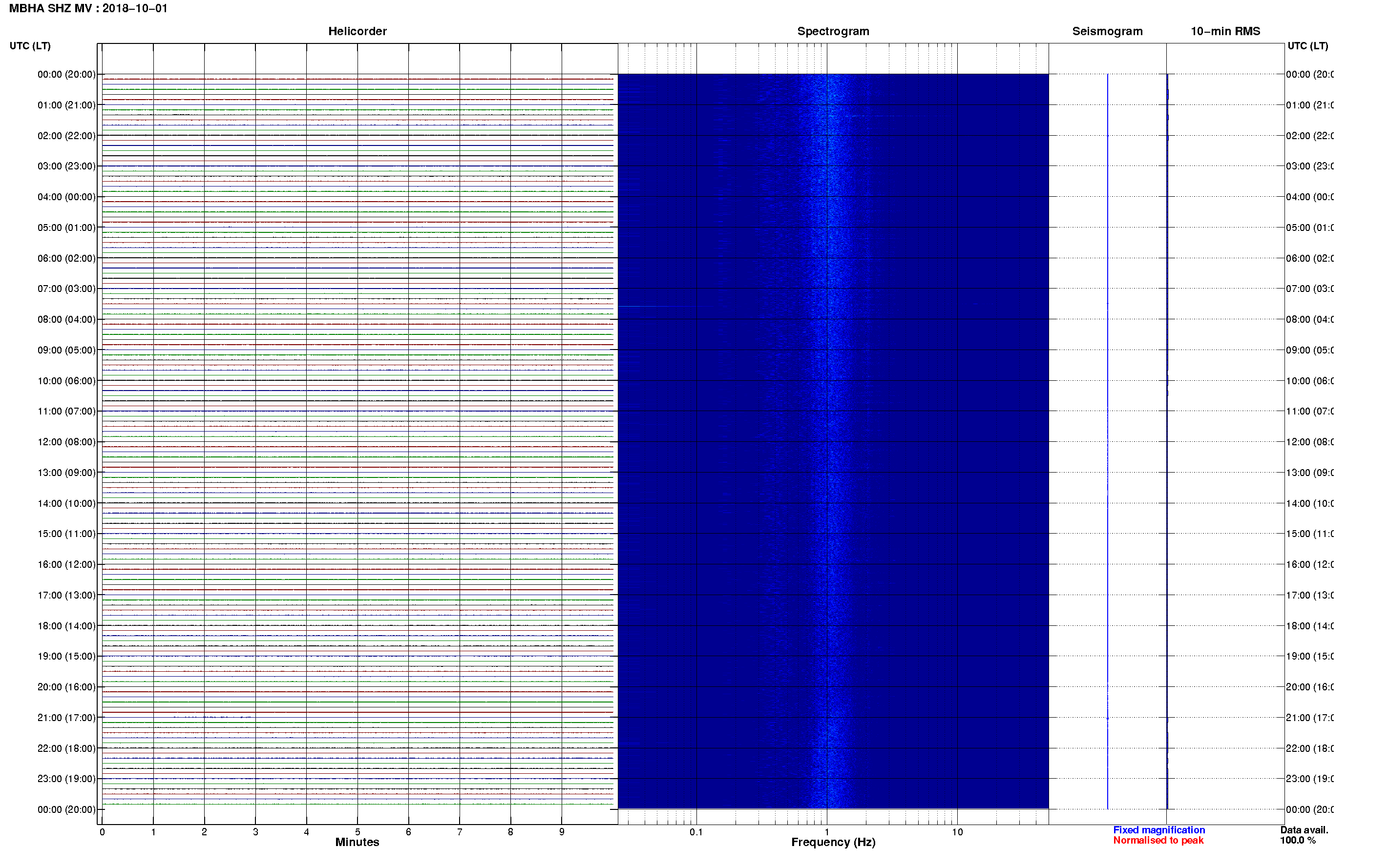The image size is (1389, 868).
Task: Click the 'Data avail.' label
Action: coord(1304,830)
